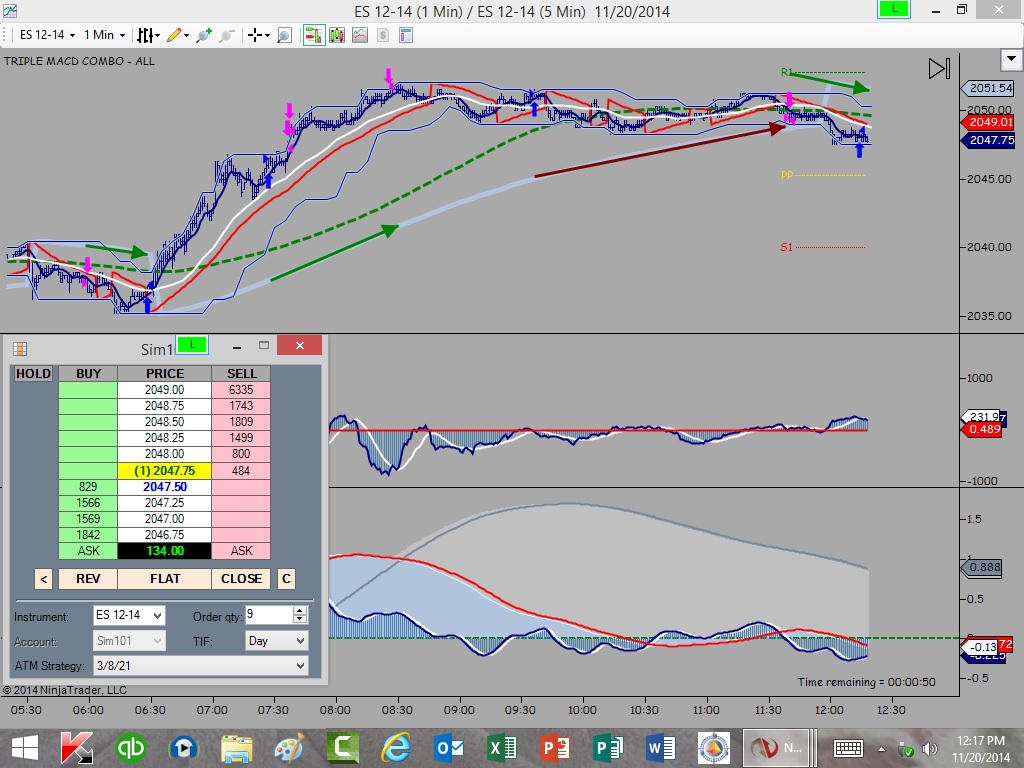Click the zoom in magnifier icon

coord(204,35)
